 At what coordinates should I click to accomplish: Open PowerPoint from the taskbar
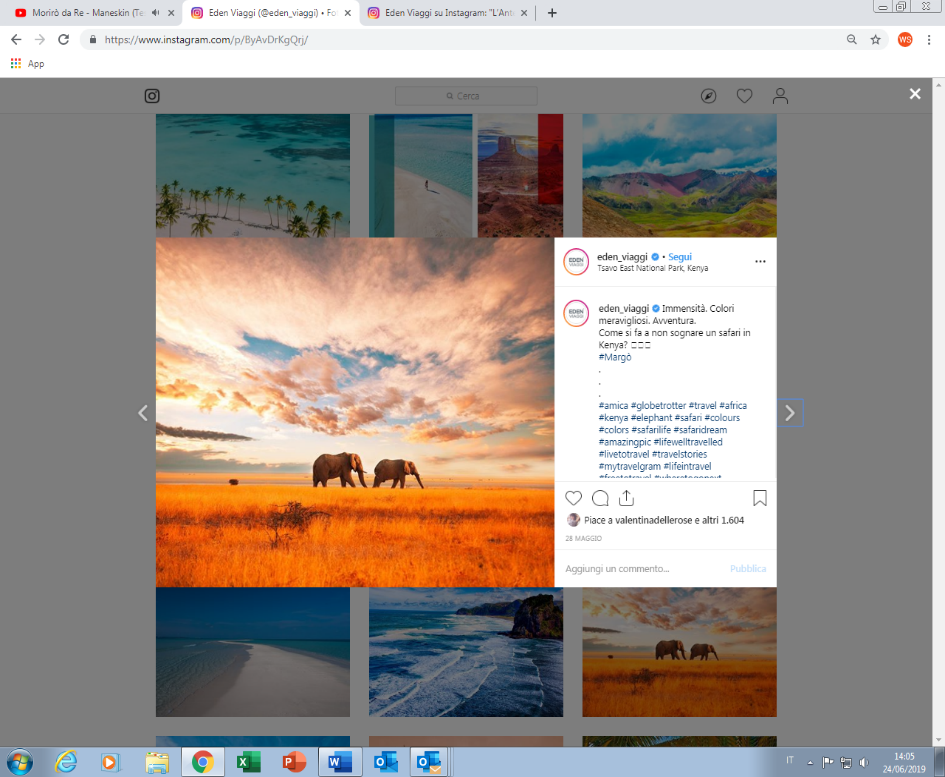[x=294, y=763]
